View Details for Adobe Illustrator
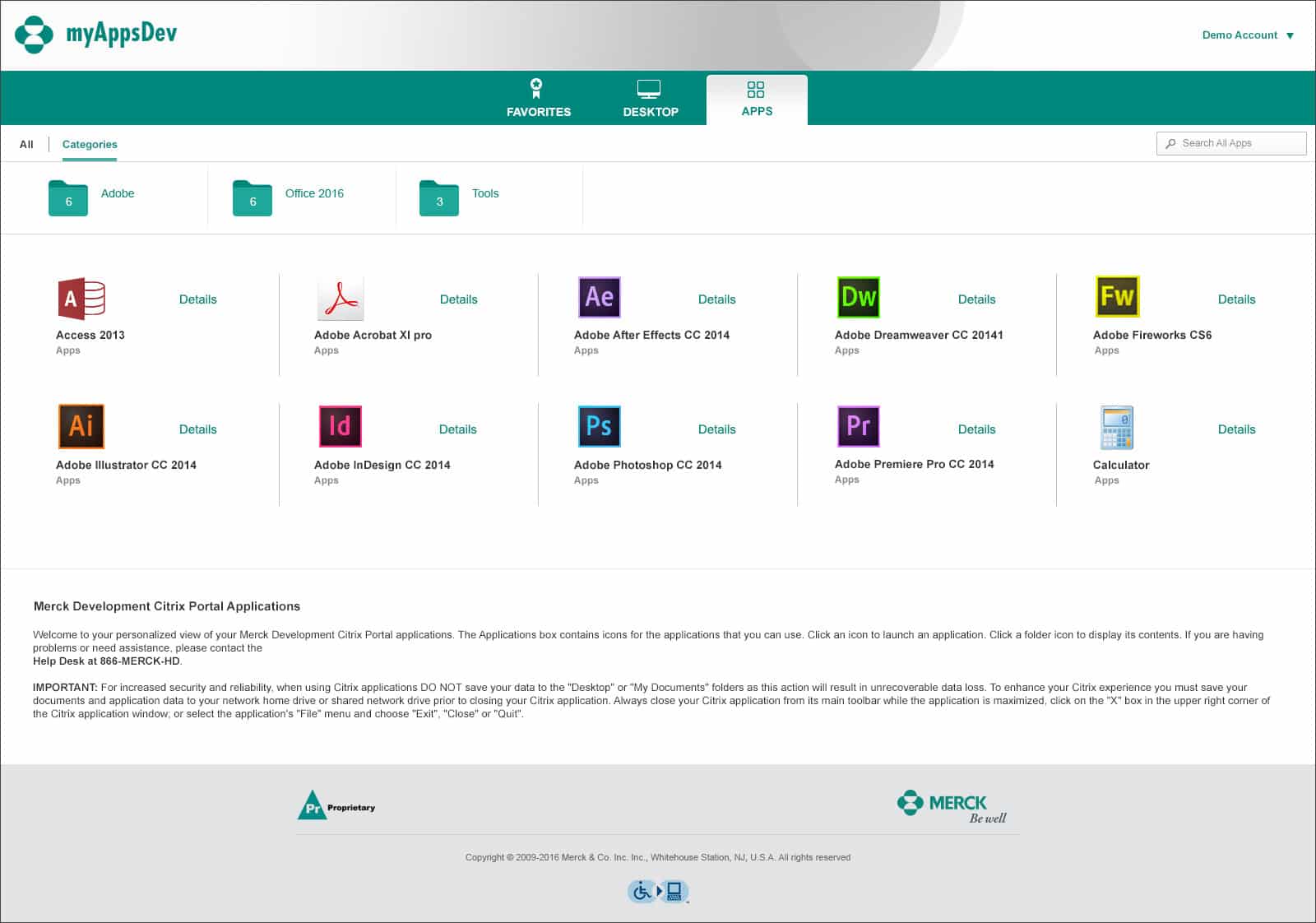The height and width of the screenshot is (923, 1316). click(197, 429)
